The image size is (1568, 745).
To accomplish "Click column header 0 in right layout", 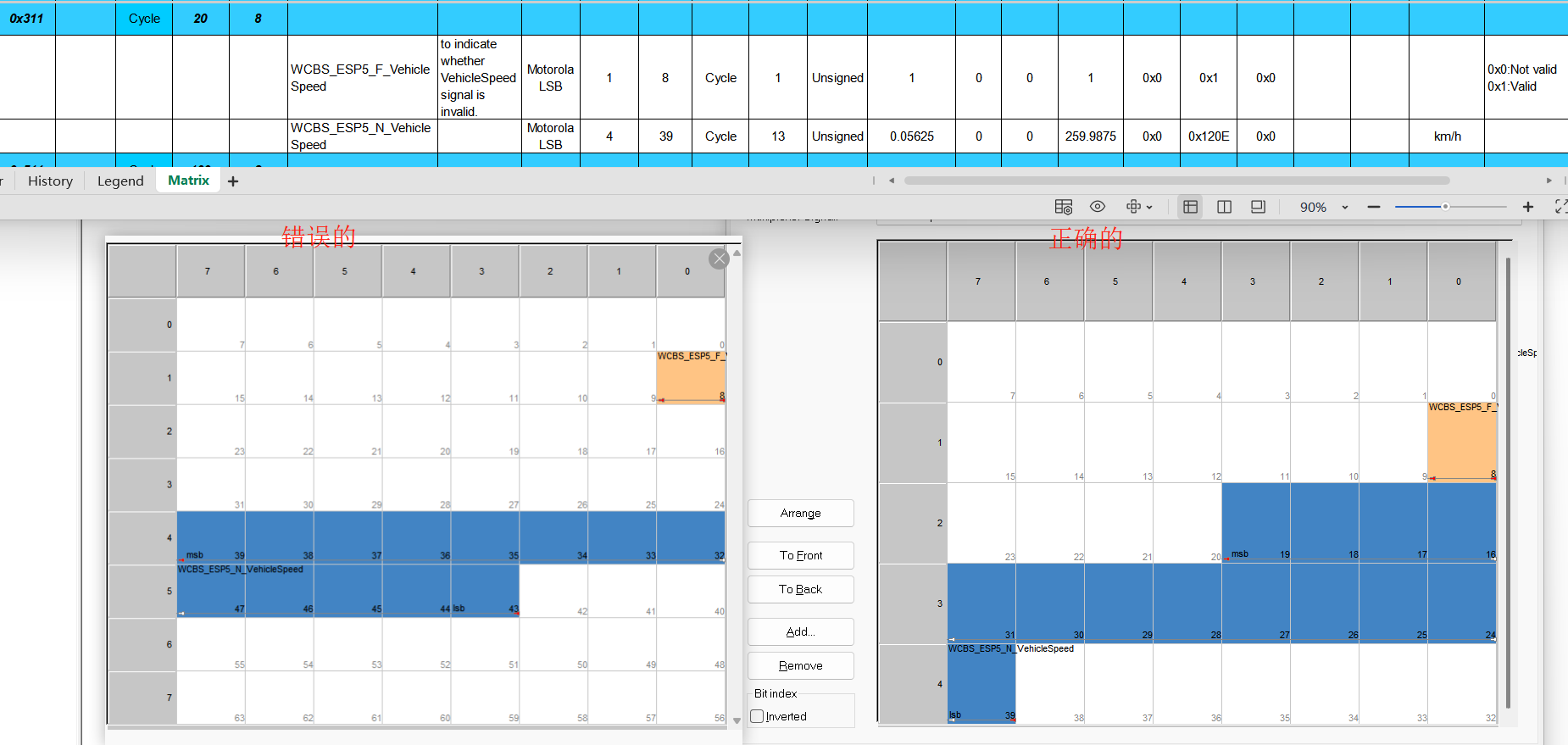I will [1462, 281].
